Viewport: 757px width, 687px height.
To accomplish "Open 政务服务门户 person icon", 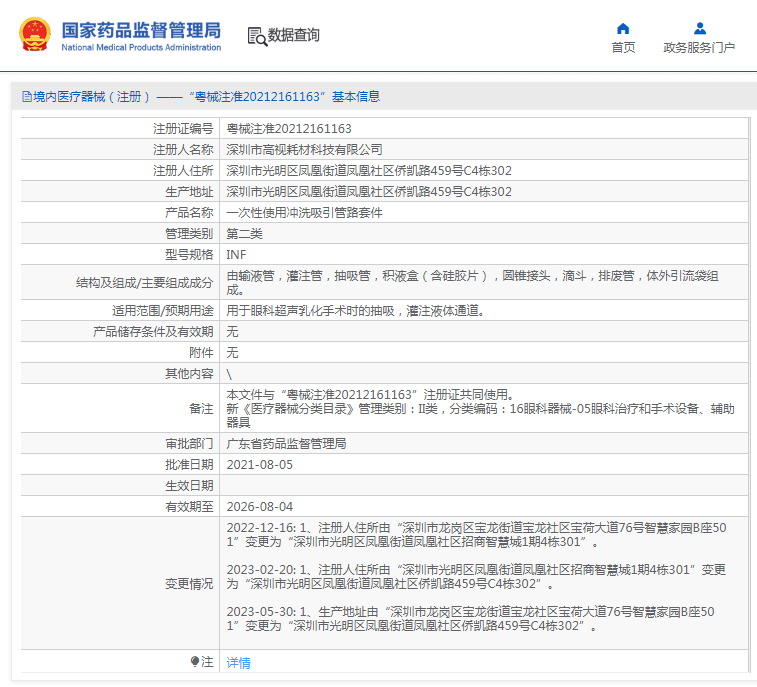I will click(x=700, y=28).
